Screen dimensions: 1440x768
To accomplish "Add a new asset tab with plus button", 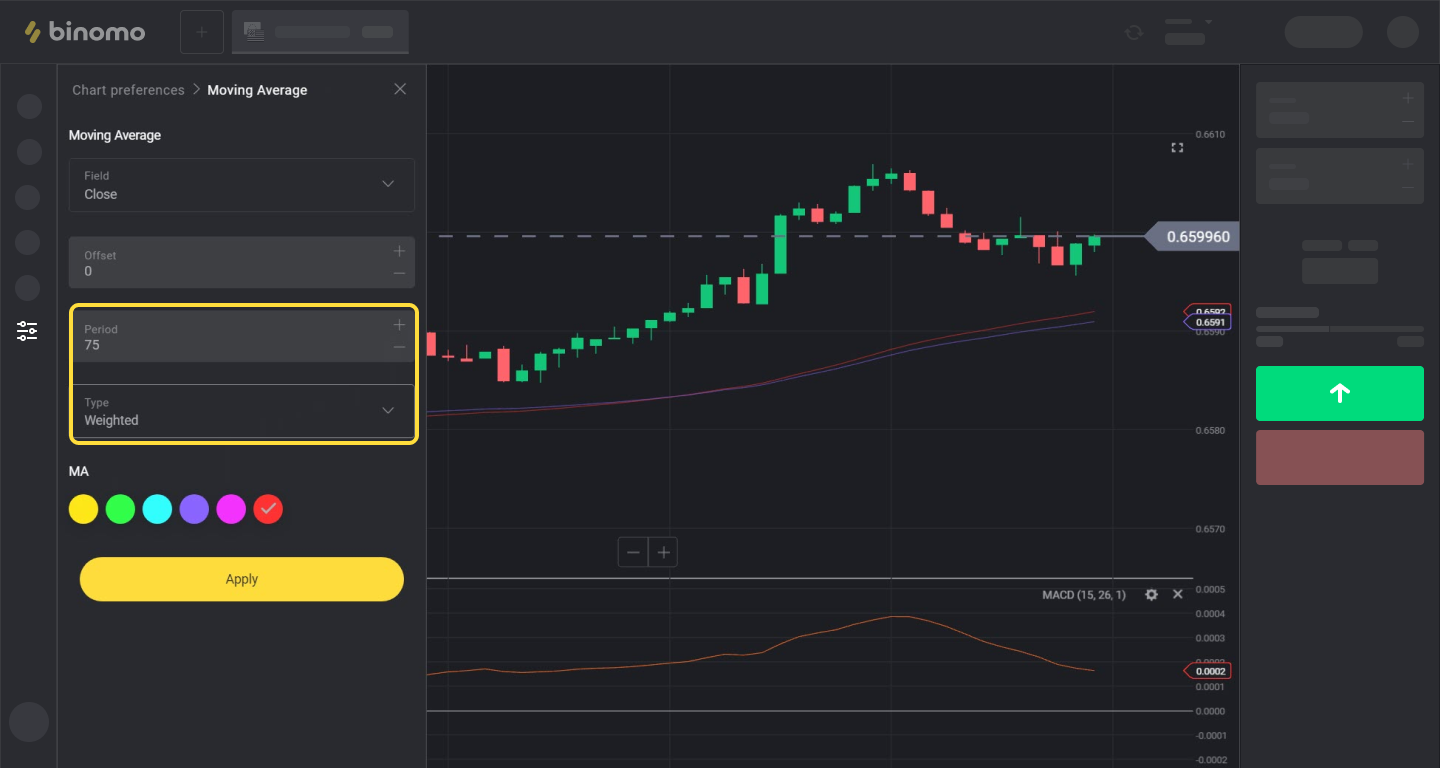I will pyautogui.click(x=201, y=32).
